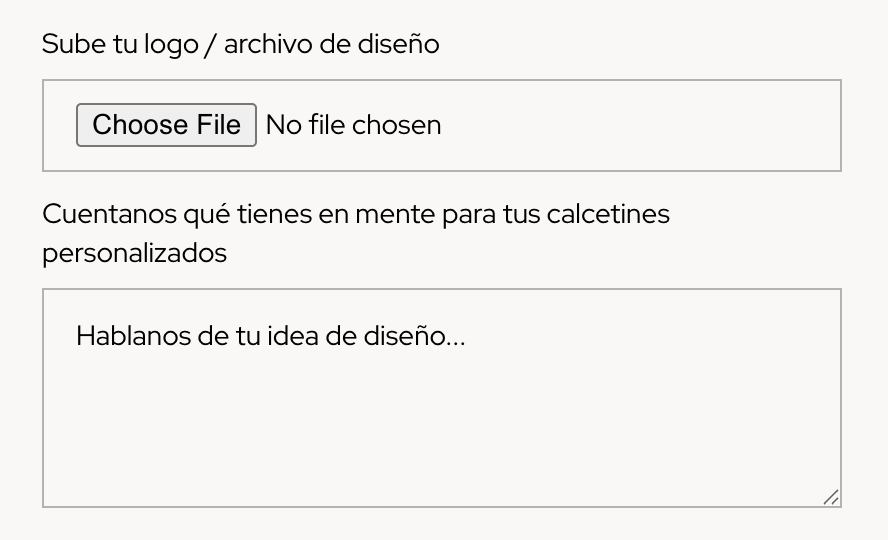Click the "Hablanos de tu idea" placeholder text
Viewport: 888px width, 540px height.
(270, 336)
